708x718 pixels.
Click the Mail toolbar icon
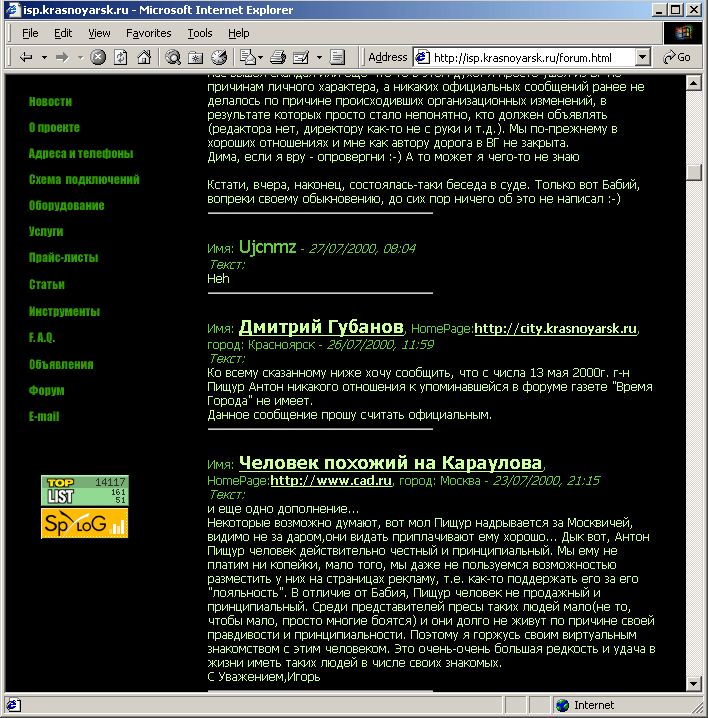click(249, 57)
